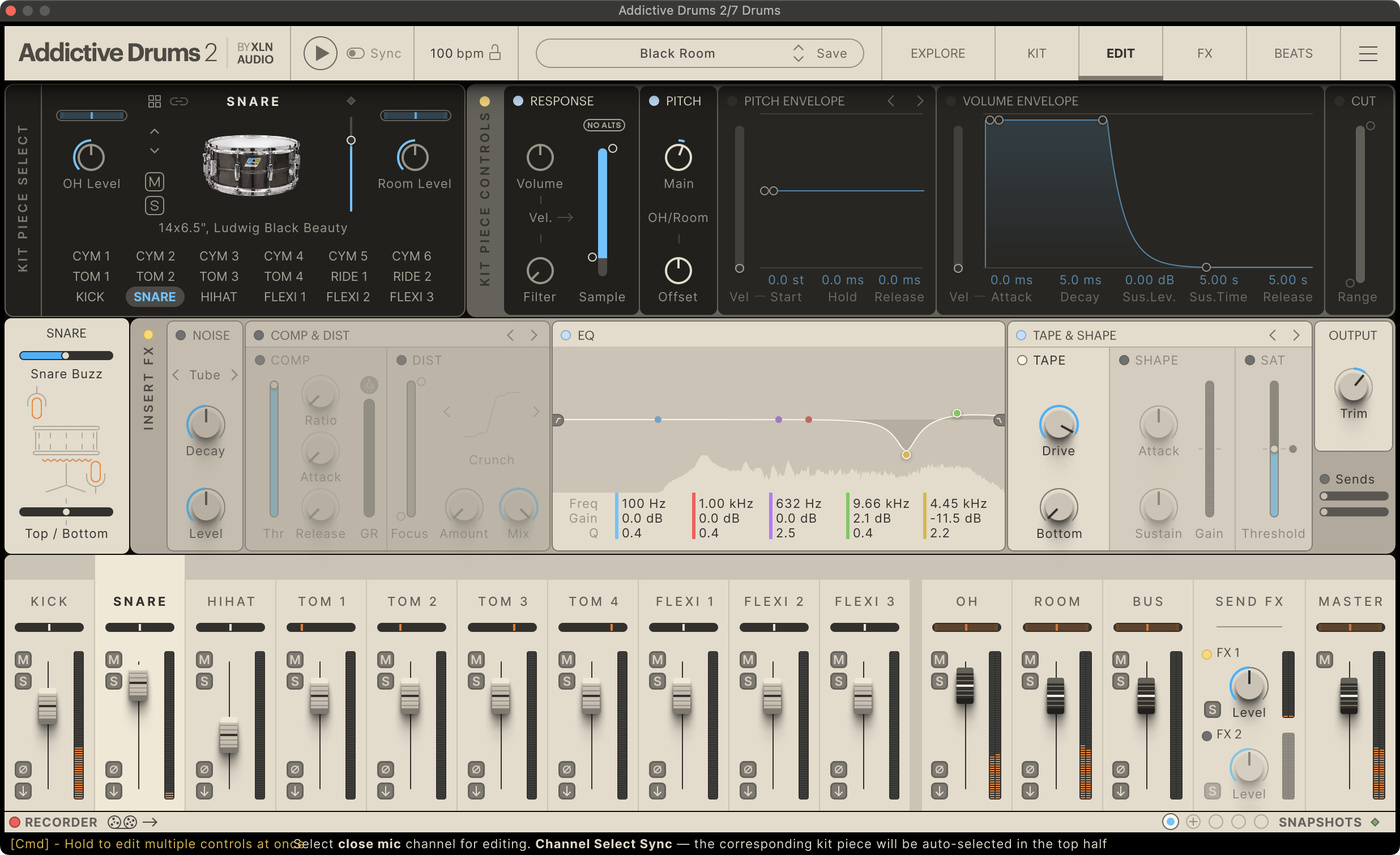Viewport: 1400px width, 855px height.
Task: Toggle the RESPONSE section on/off
Action: [518, 101]
